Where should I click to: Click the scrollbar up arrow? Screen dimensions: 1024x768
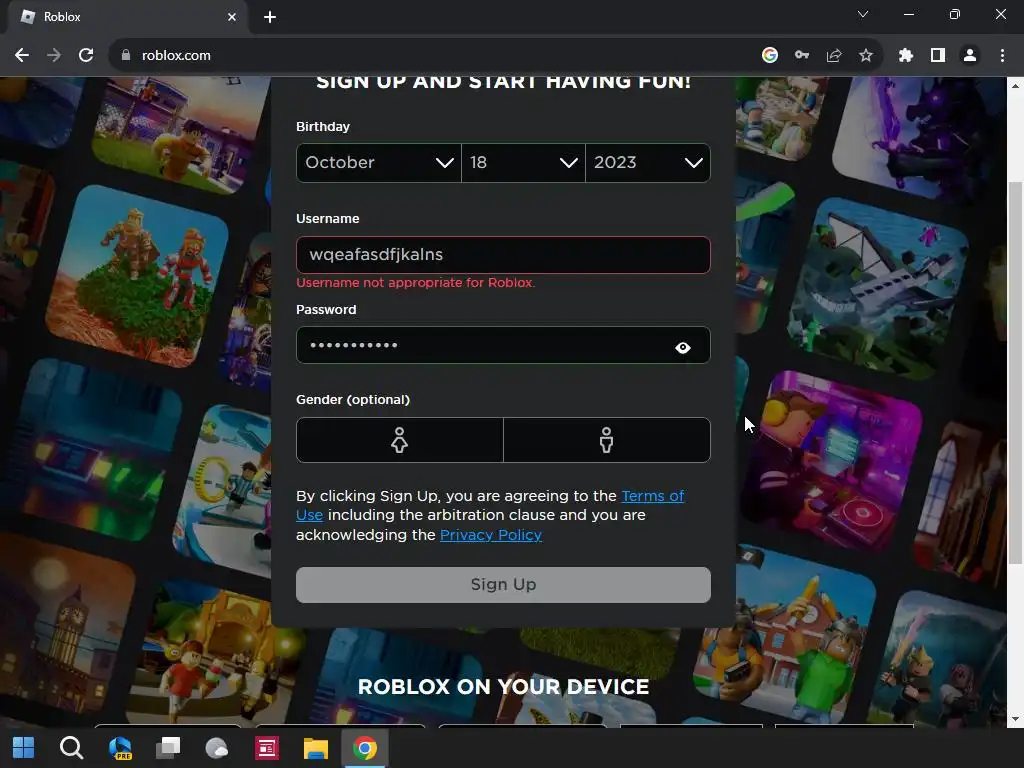coord(1016,86)
